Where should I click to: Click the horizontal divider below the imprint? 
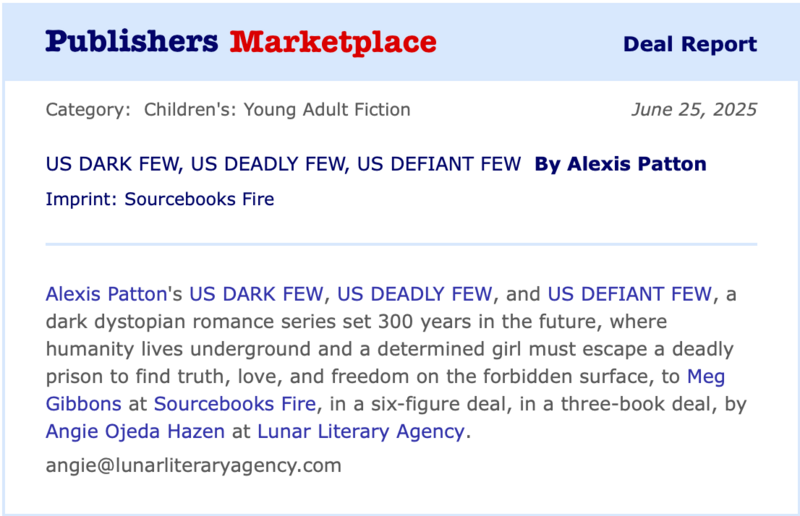tap(400, 244)
